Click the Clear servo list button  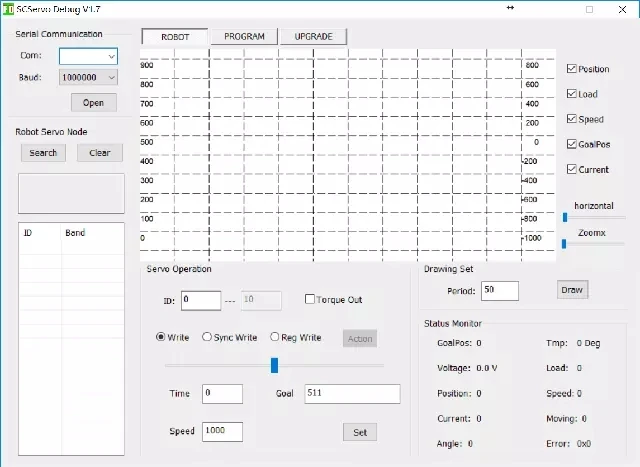click(100, 153)
